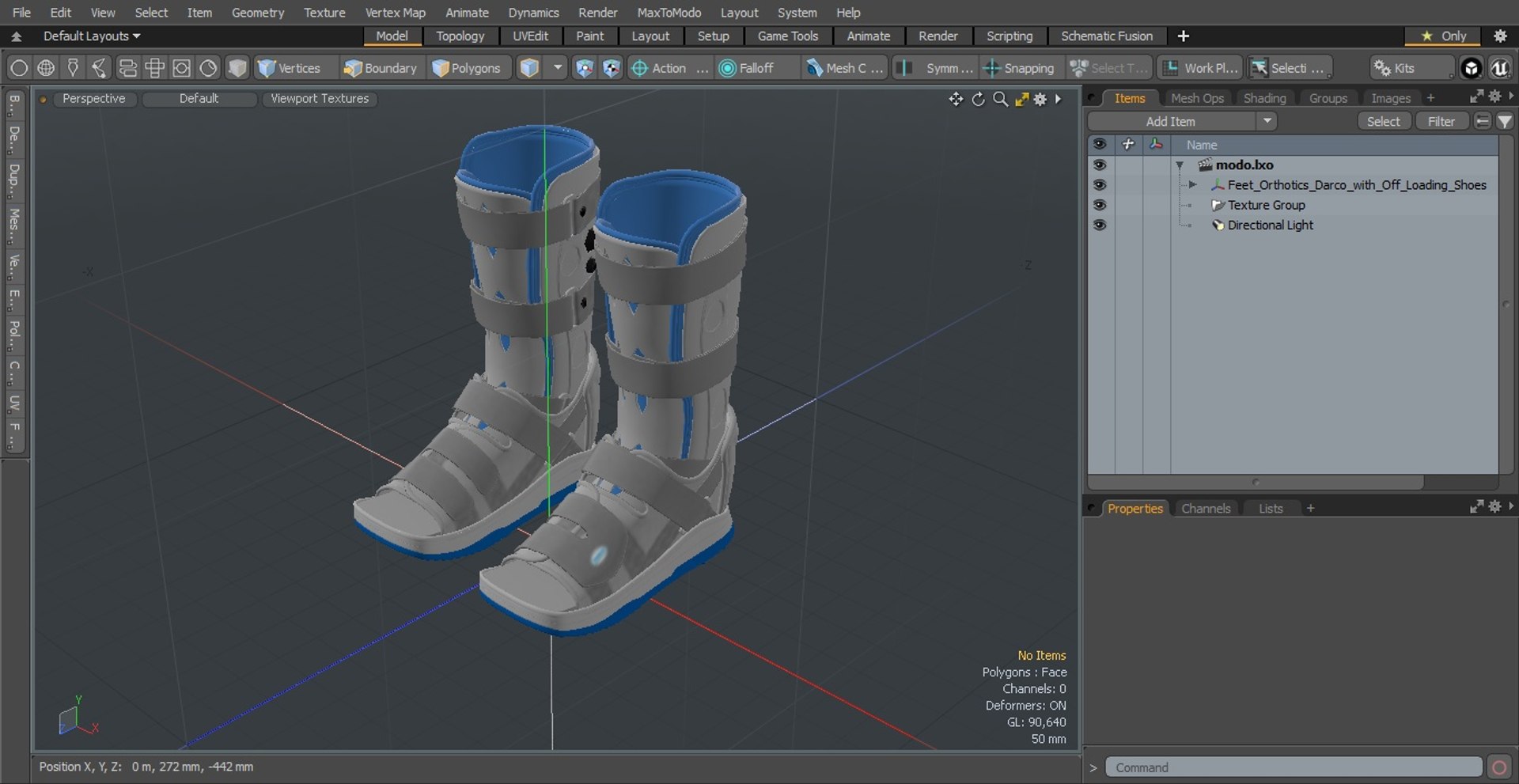
Task: Click the cube mesh icon beside Vertices
Action: [237, 68]
